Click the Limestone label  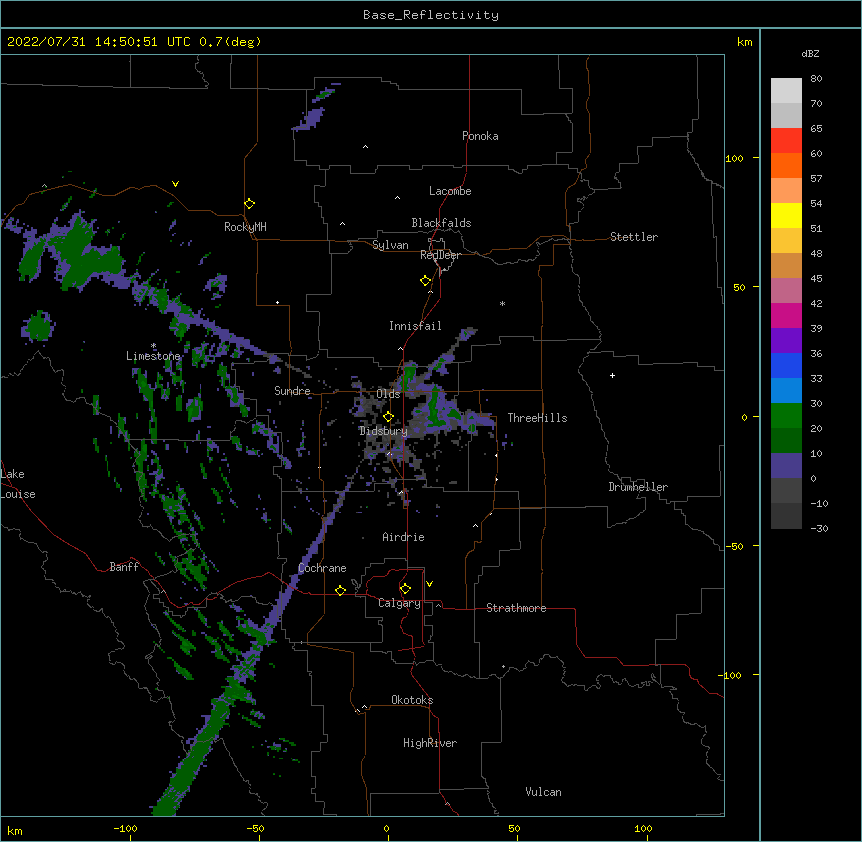pyautogui.click(x=153, y=356)
